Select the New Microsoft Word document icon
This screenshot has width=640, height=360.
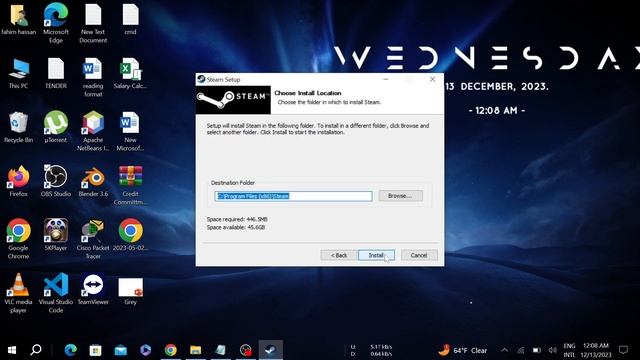(130, 131)
